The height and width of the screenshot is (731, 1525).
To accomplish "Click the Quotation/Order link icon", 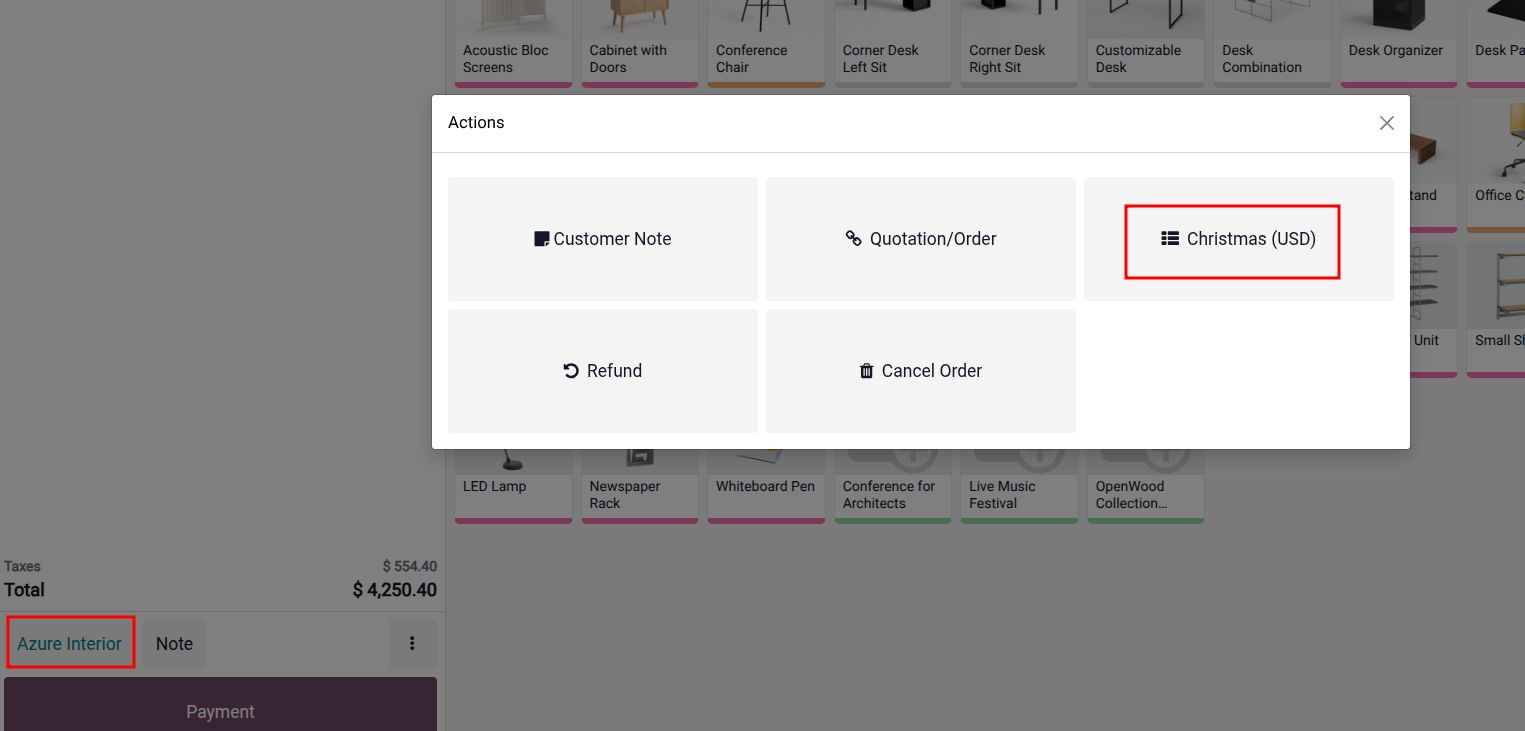I will [x=853, y=239].
